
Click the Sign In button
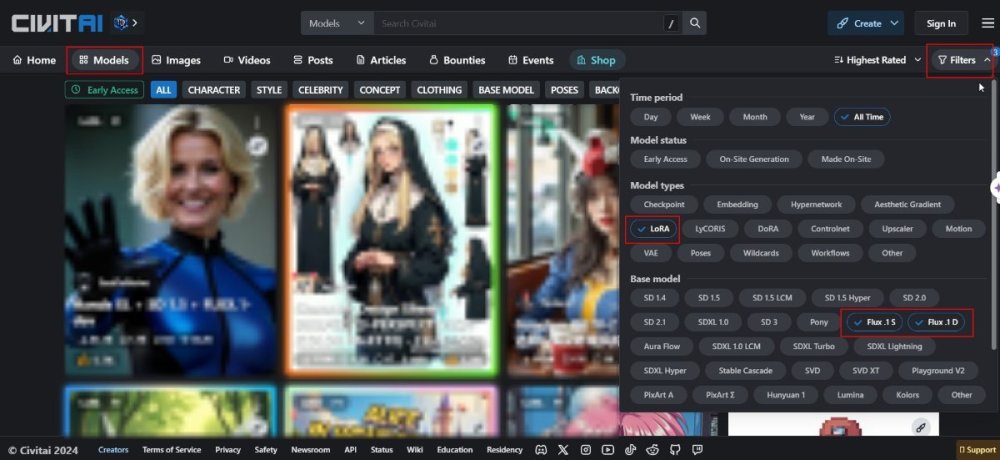coord(941,23)
